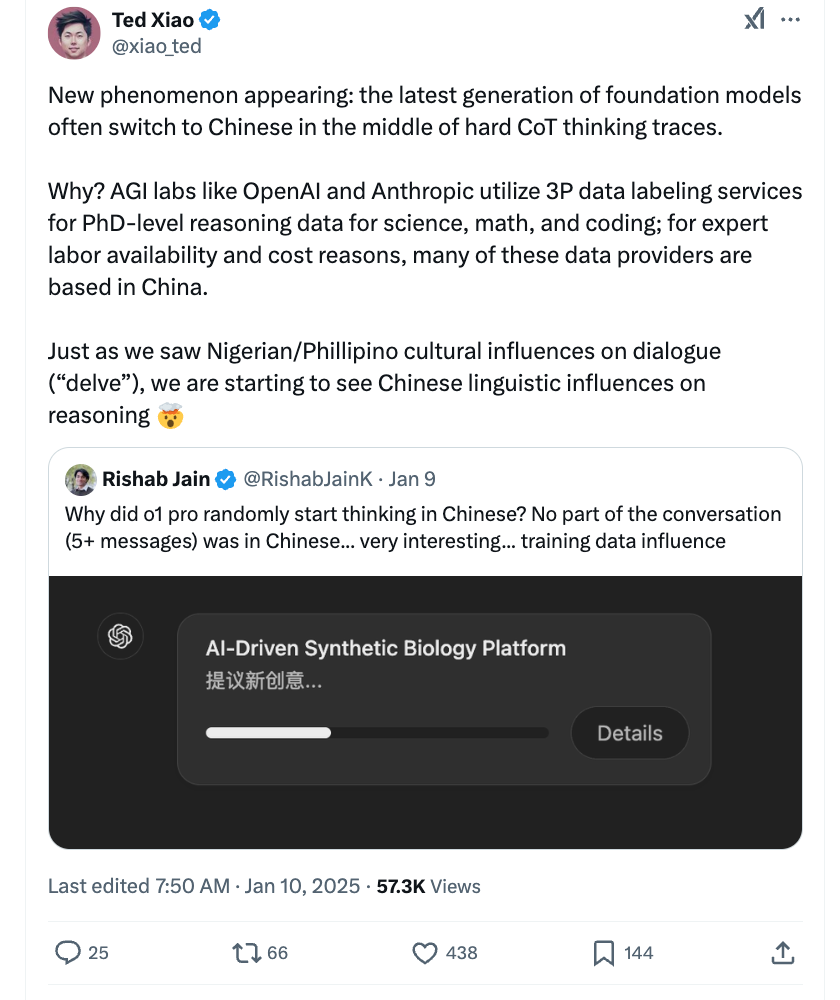This screenshot has width=840, height=1000.
Task: Click Ted Xiao's profile avatar
Action: [74, 33]
